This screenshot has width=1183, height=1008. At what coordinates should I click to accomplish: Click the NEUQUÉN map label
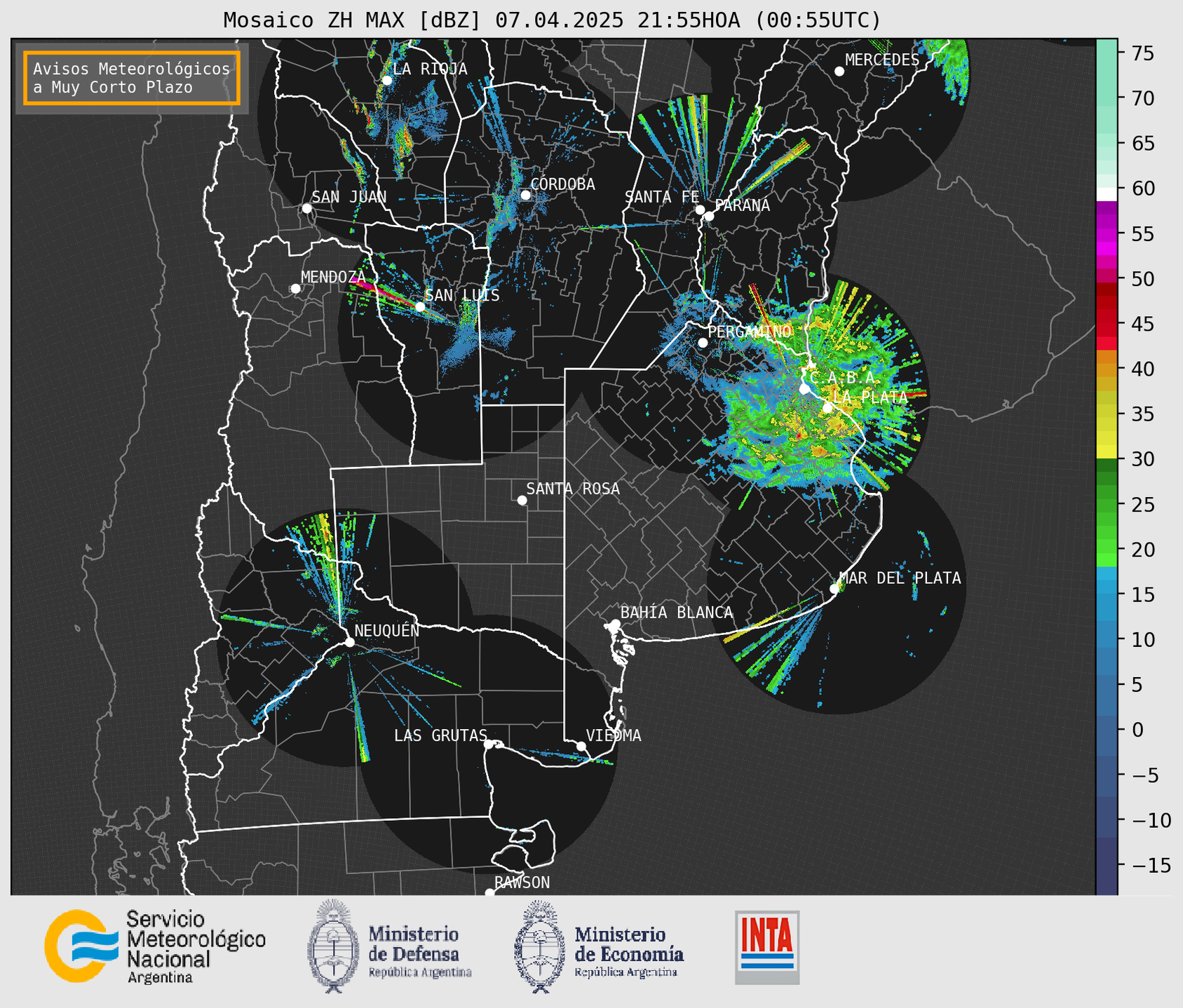[x=387, y=630]
